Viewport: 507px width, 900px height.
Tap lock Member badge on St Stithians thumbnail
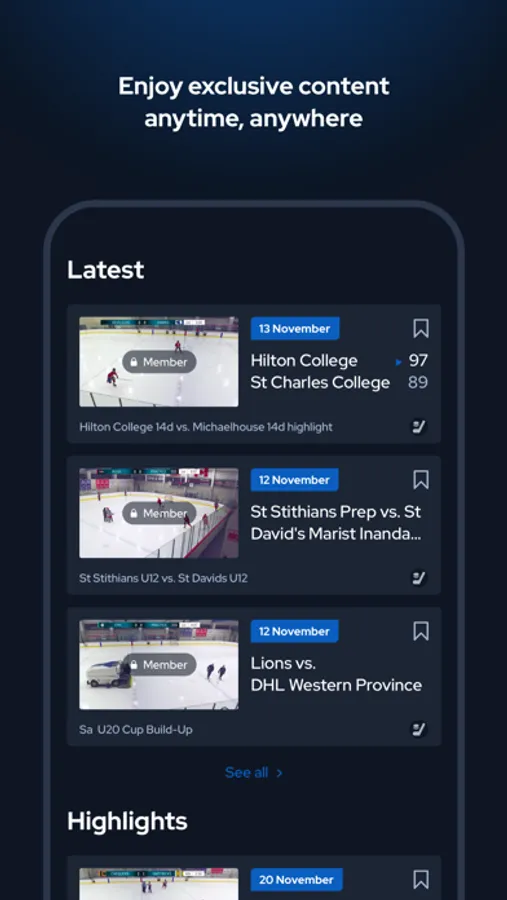[x=159, y=513]
